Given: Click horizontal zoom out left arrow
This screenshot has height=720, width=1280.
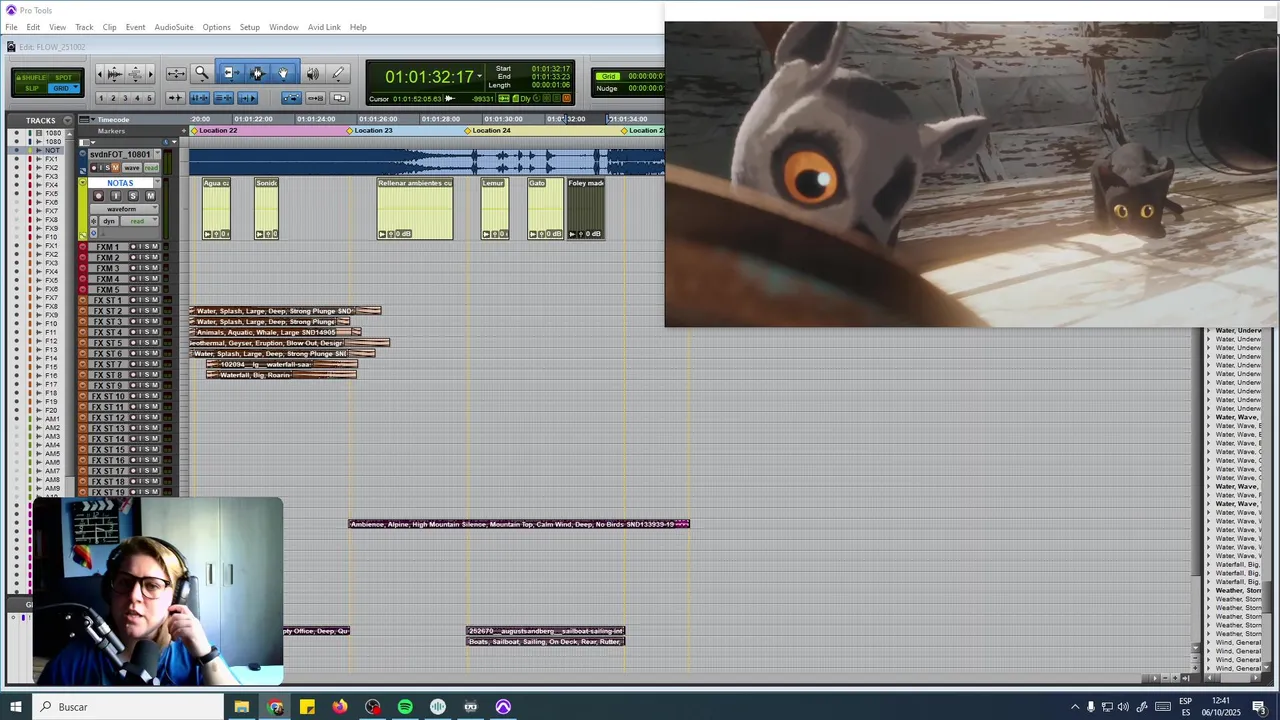Looking at the screenshot, I should tap(99, 73).
